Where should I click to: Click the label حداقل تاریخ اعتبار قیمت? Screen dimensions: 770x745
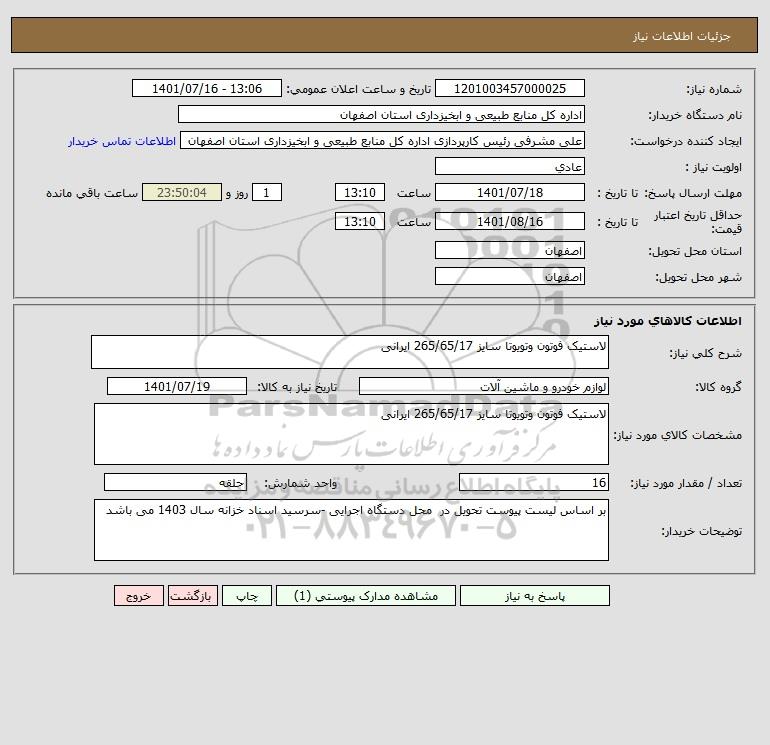tap(698, 222)
